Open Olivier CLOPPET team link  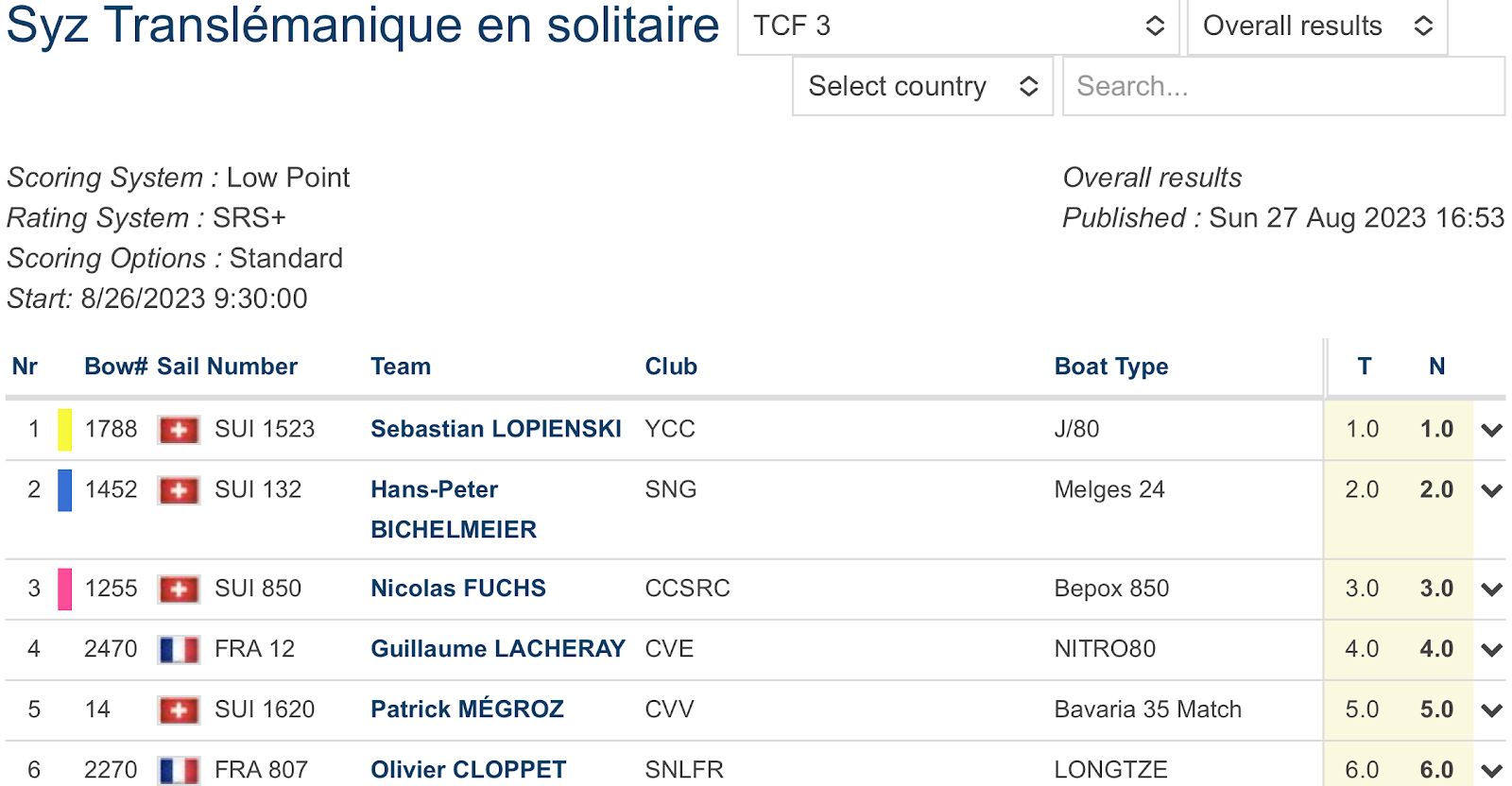coord(469,770)
